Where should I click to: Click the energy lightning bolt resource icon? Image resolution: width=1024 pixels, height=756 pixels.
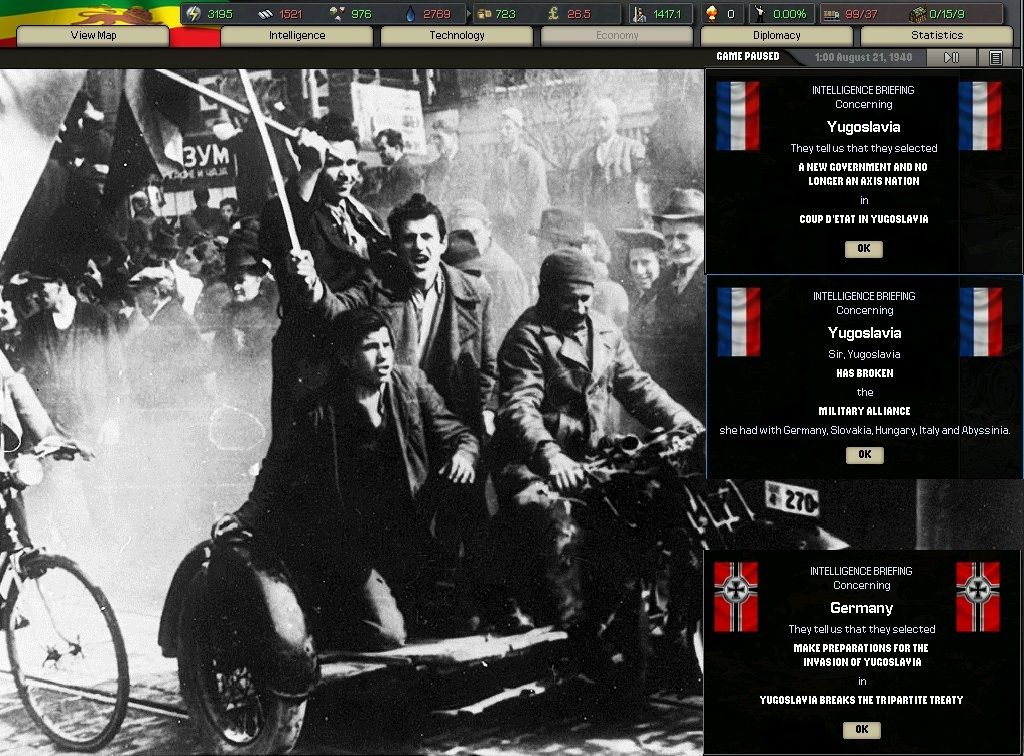tap(194, 14)
